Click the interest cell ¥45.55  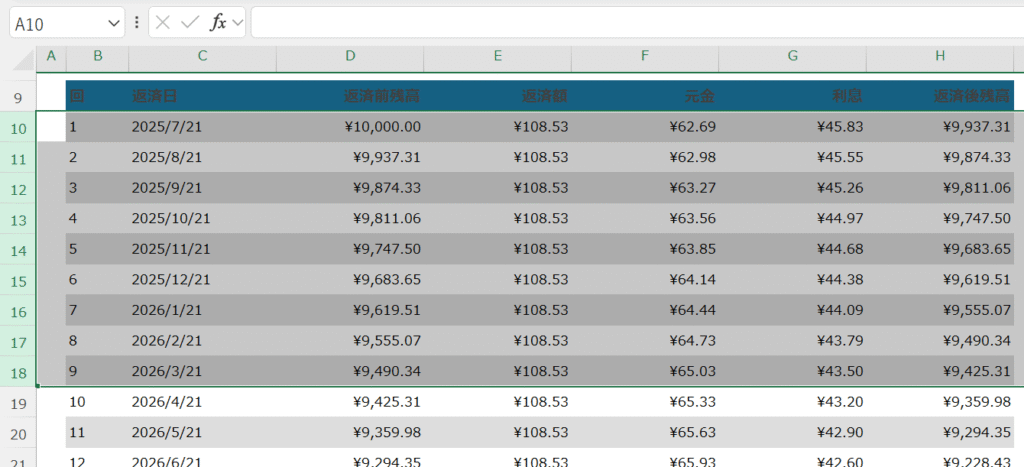793,157
